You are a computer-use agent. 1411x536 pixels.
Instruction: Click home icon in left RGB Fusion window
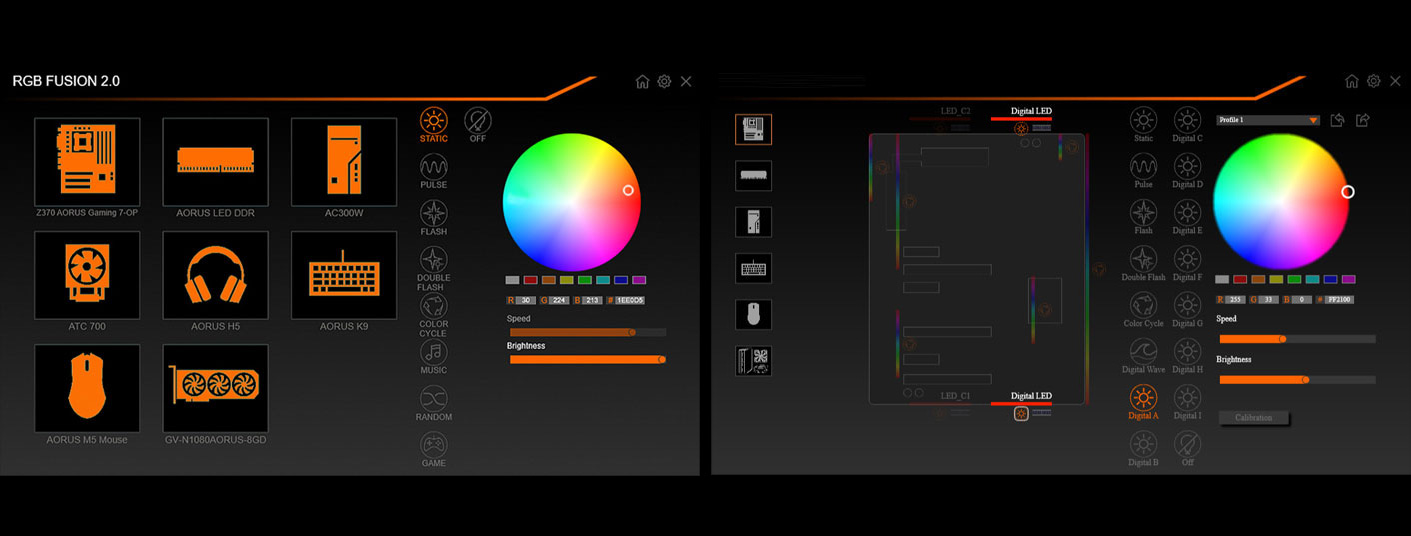642,81
